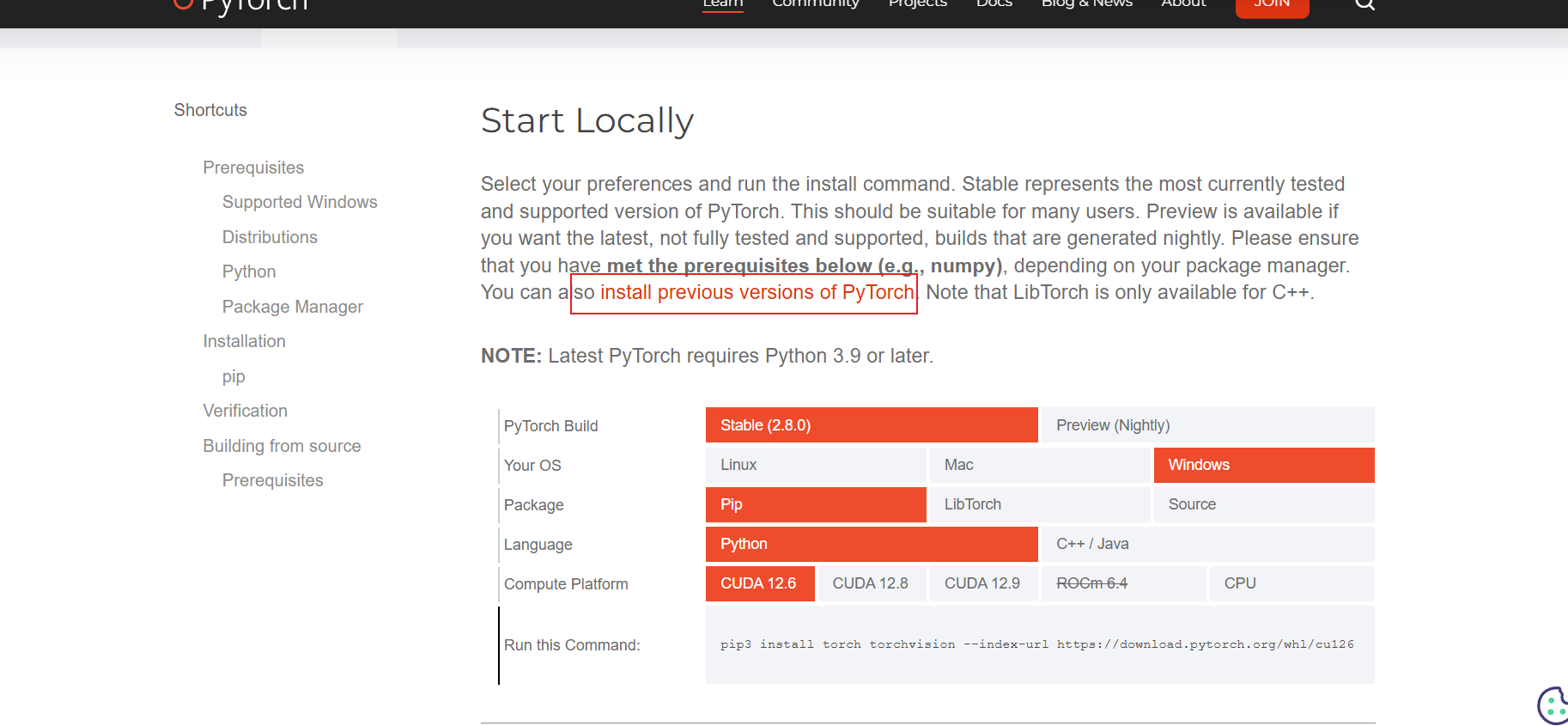Click the Compute Platform row label
Viewport: 1568px width, 726px height.
coord(566,584)
